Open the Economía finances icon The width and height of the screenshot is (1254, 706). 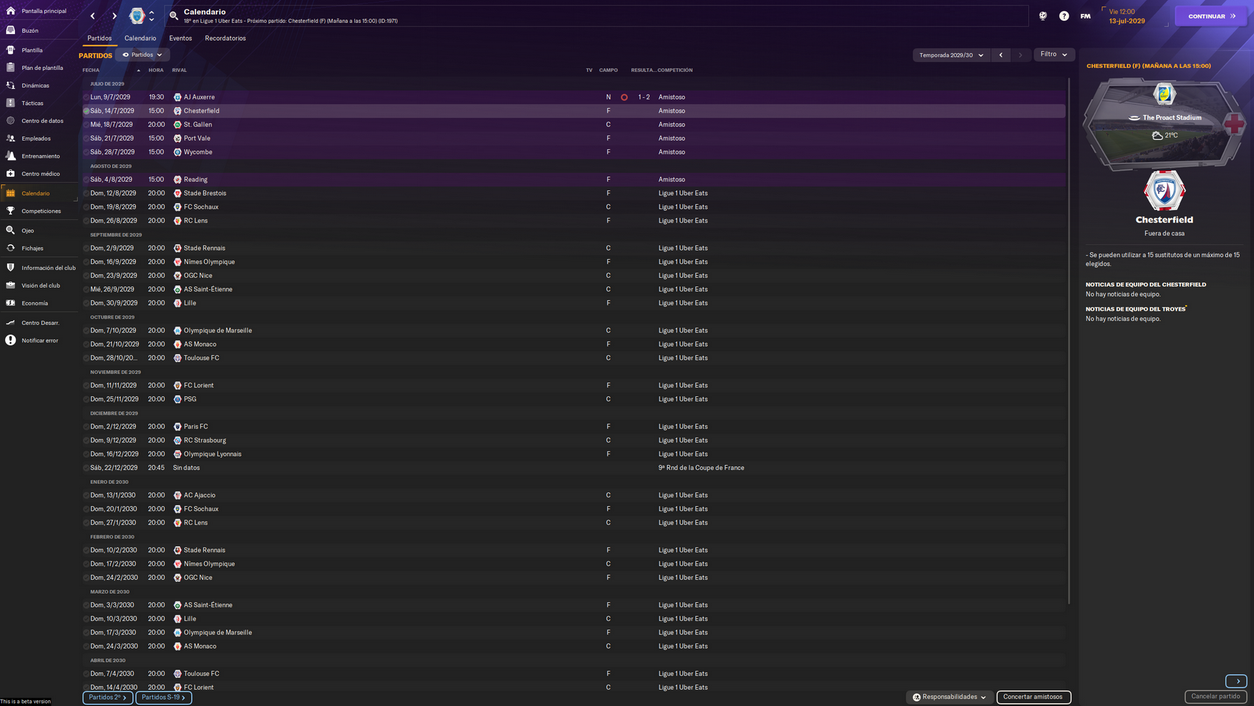[10, 303]
